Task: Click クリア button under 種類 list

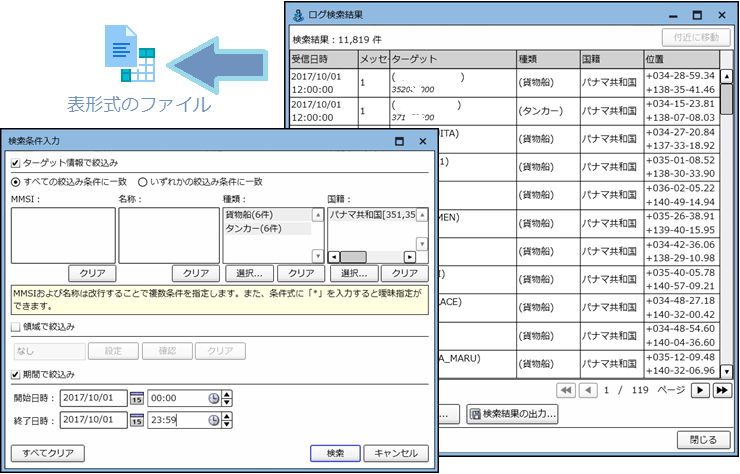Action: [301, 273]
